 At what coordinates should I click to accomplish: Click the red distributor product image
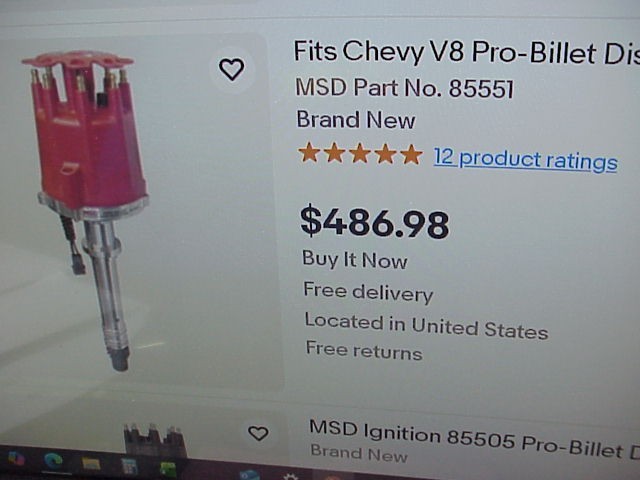85,210
